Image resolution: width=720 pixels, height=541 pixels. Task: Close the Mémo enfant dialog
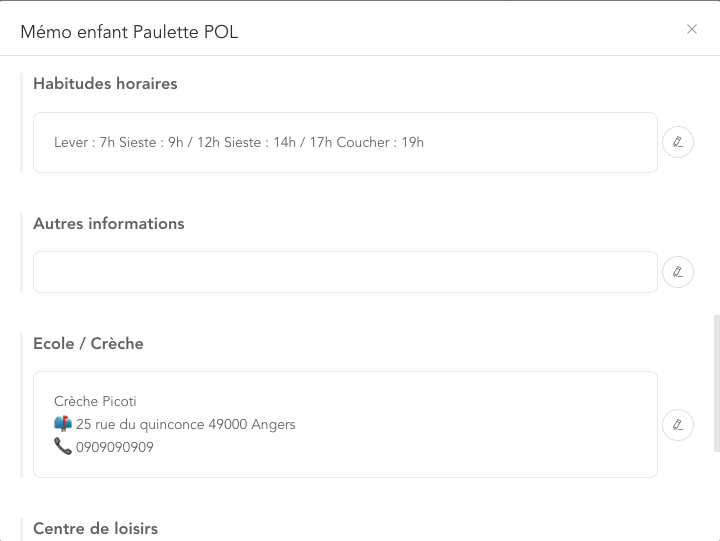click(692, 29)
